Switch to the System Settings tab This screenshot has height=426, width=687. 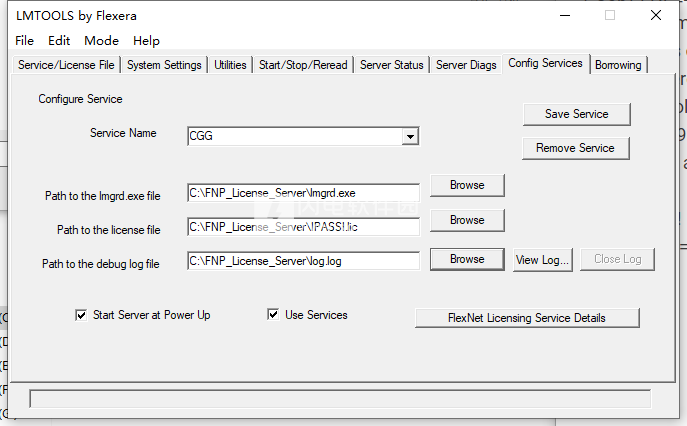(164, 65)
